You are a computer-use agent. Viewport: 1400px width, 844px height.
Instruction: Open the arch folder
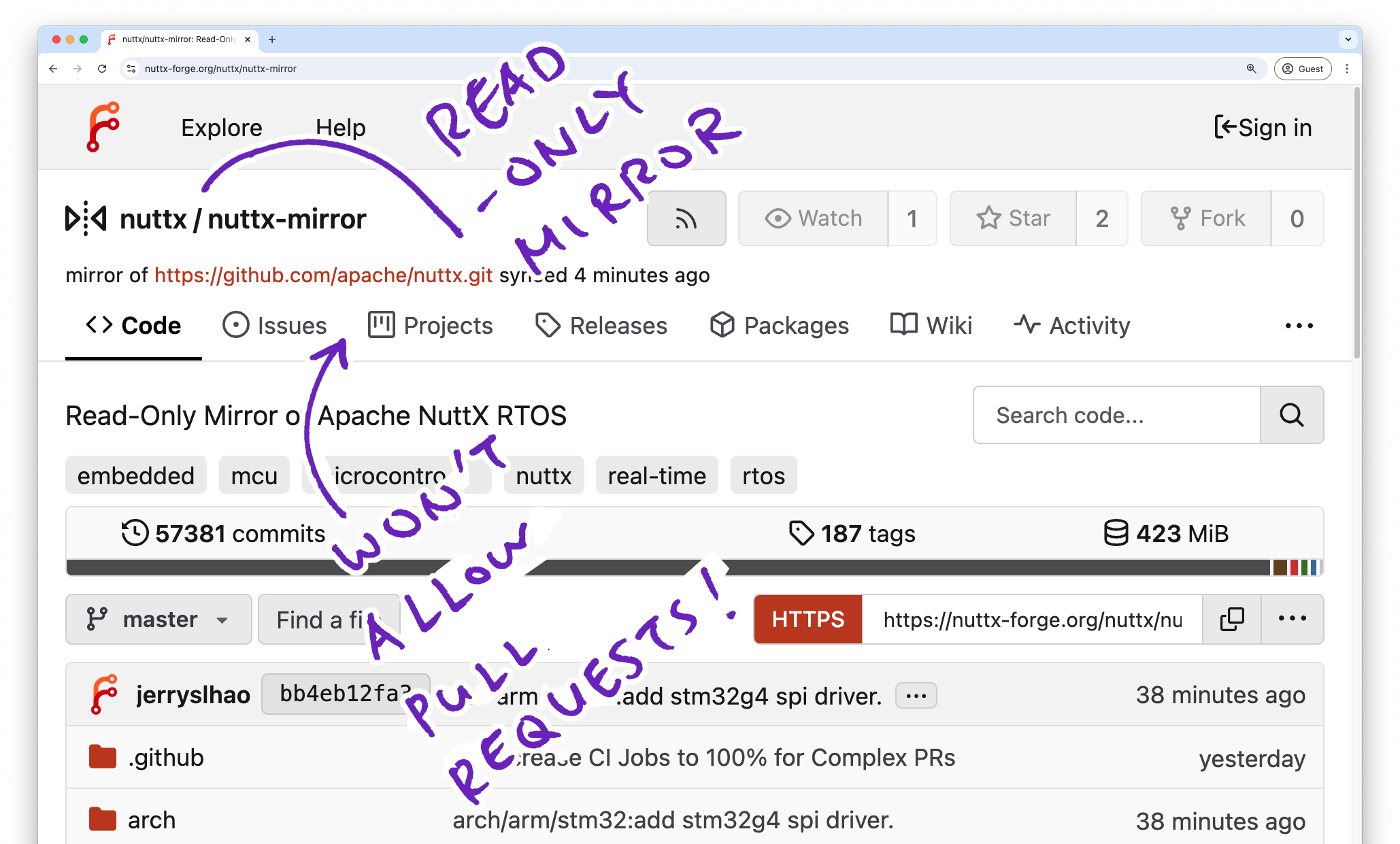point(152,820)
